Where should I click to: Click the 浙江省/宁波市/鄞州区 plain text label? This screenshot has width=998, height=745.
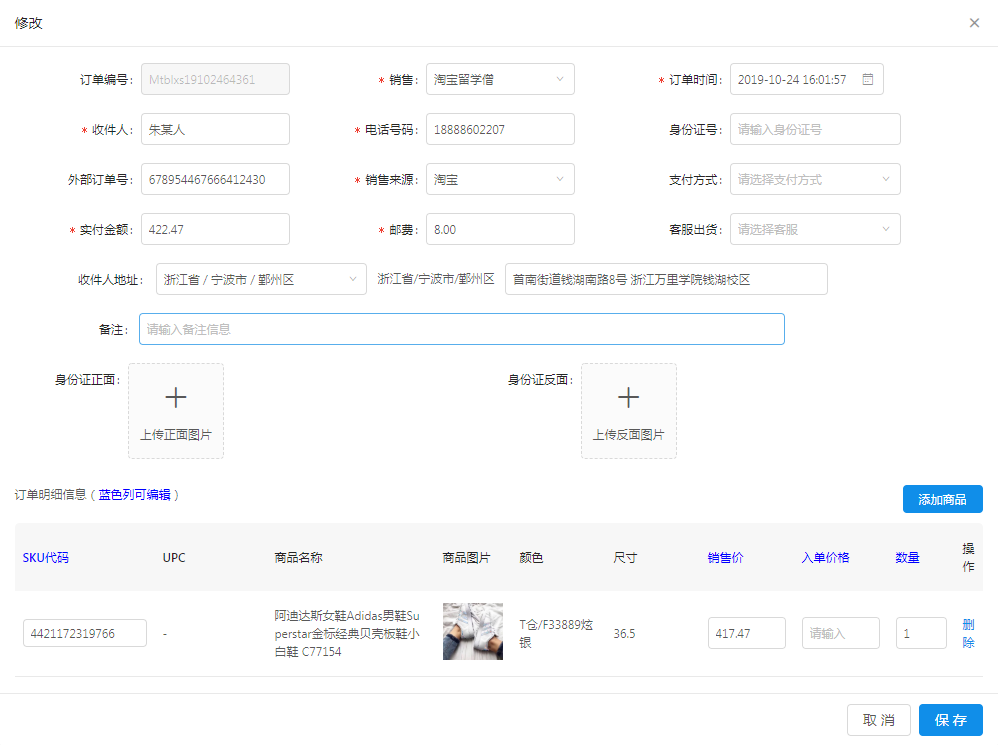click(x=436, y=279)
